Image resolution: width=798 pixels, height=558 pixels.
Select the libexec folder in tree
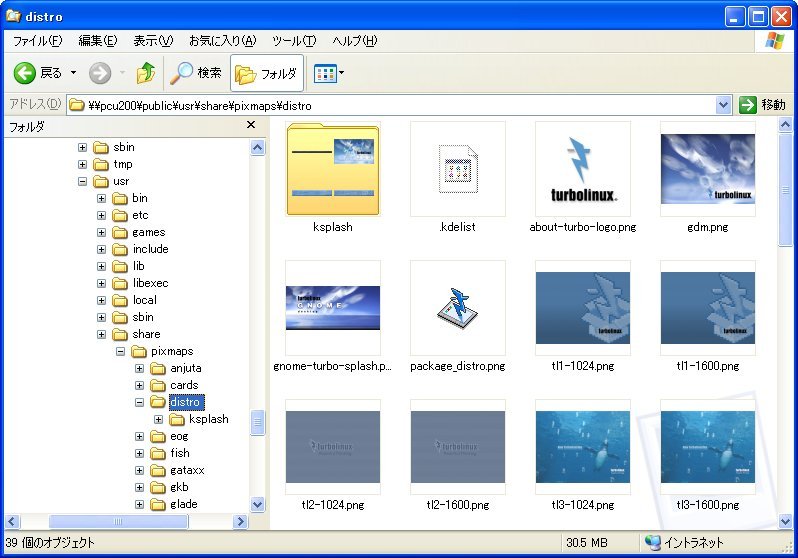point(150,283)
